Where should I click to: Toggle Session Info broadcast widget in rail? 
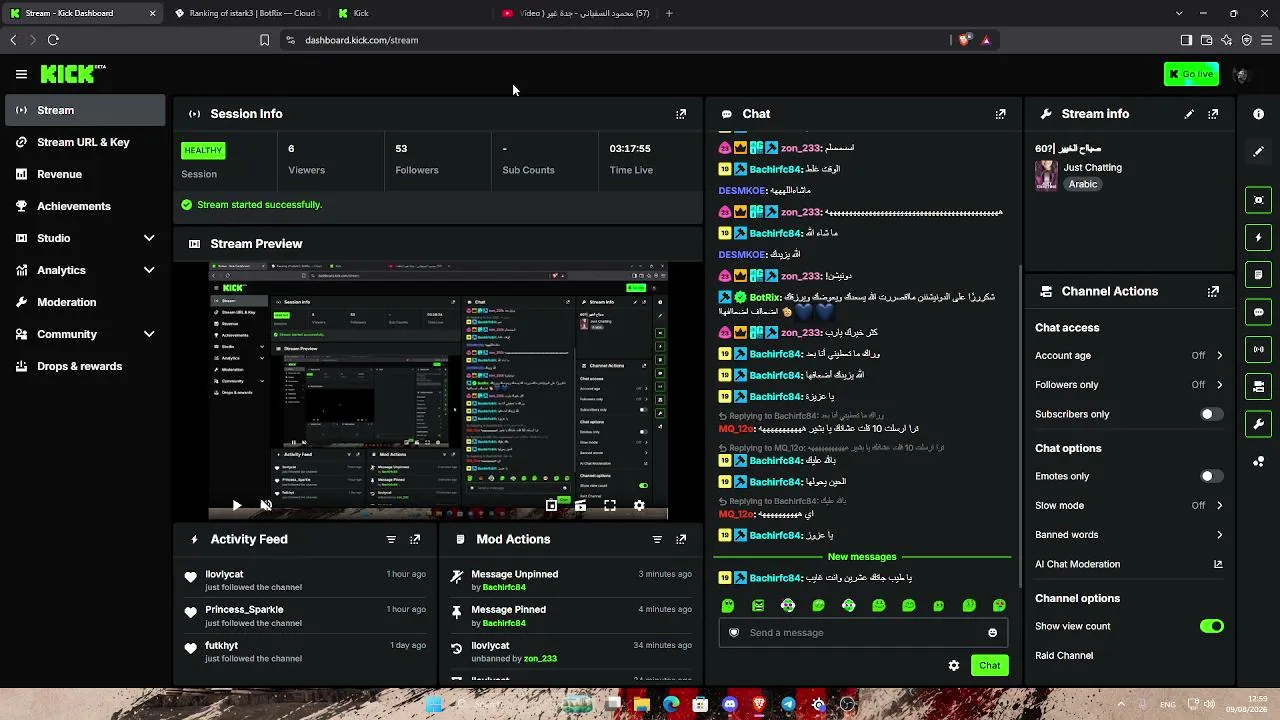coord(1259,349)
